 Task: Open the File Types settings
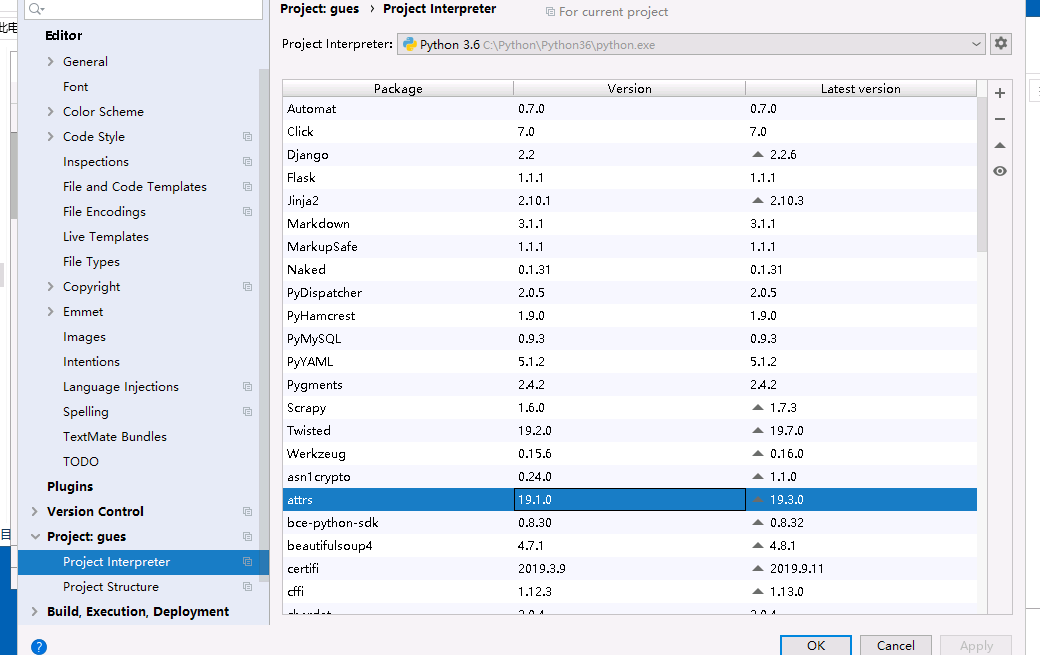[x=92, y=262]
